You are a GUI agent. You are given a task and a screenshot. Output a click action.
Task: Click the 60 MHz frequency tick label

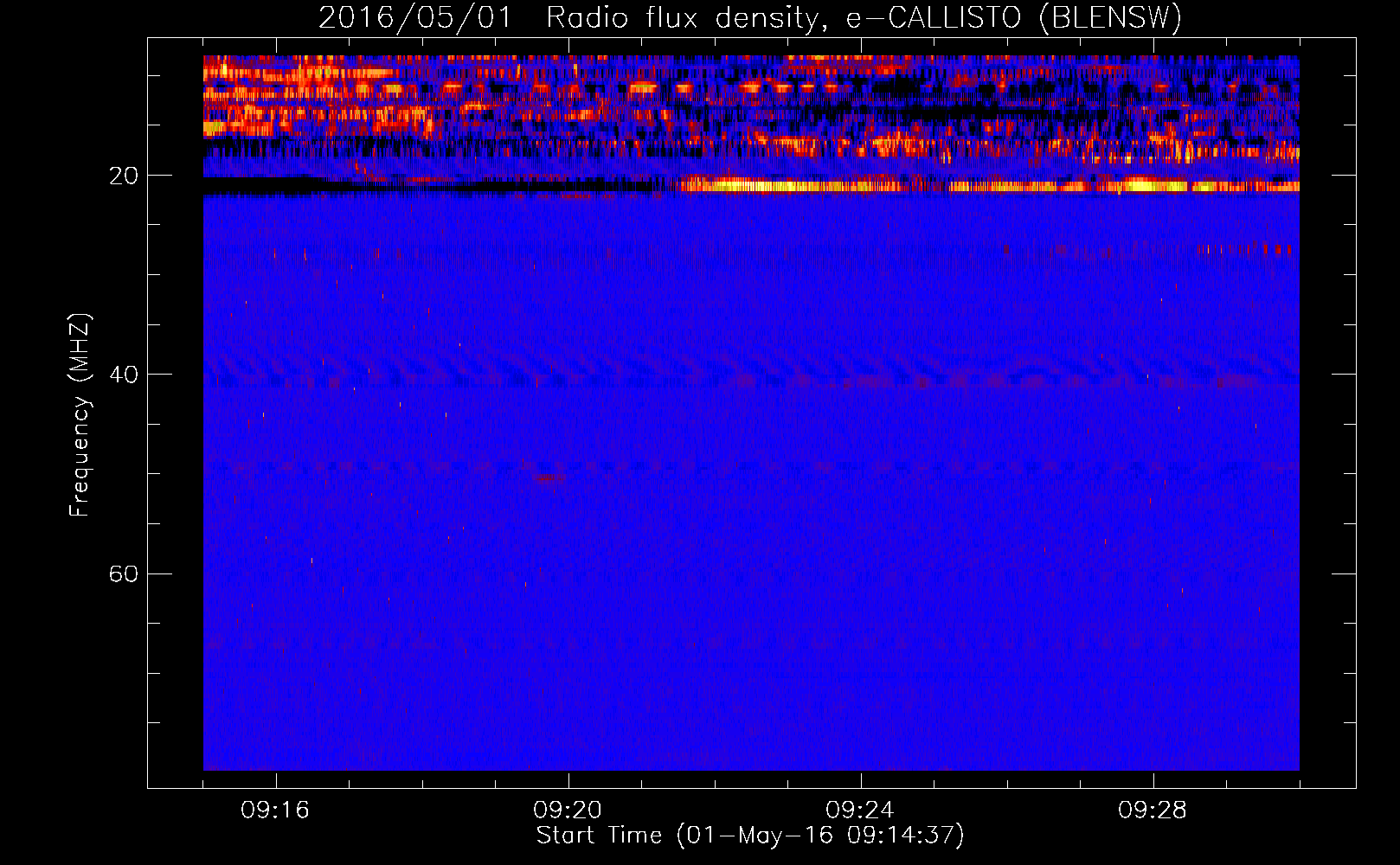point(123,573)
